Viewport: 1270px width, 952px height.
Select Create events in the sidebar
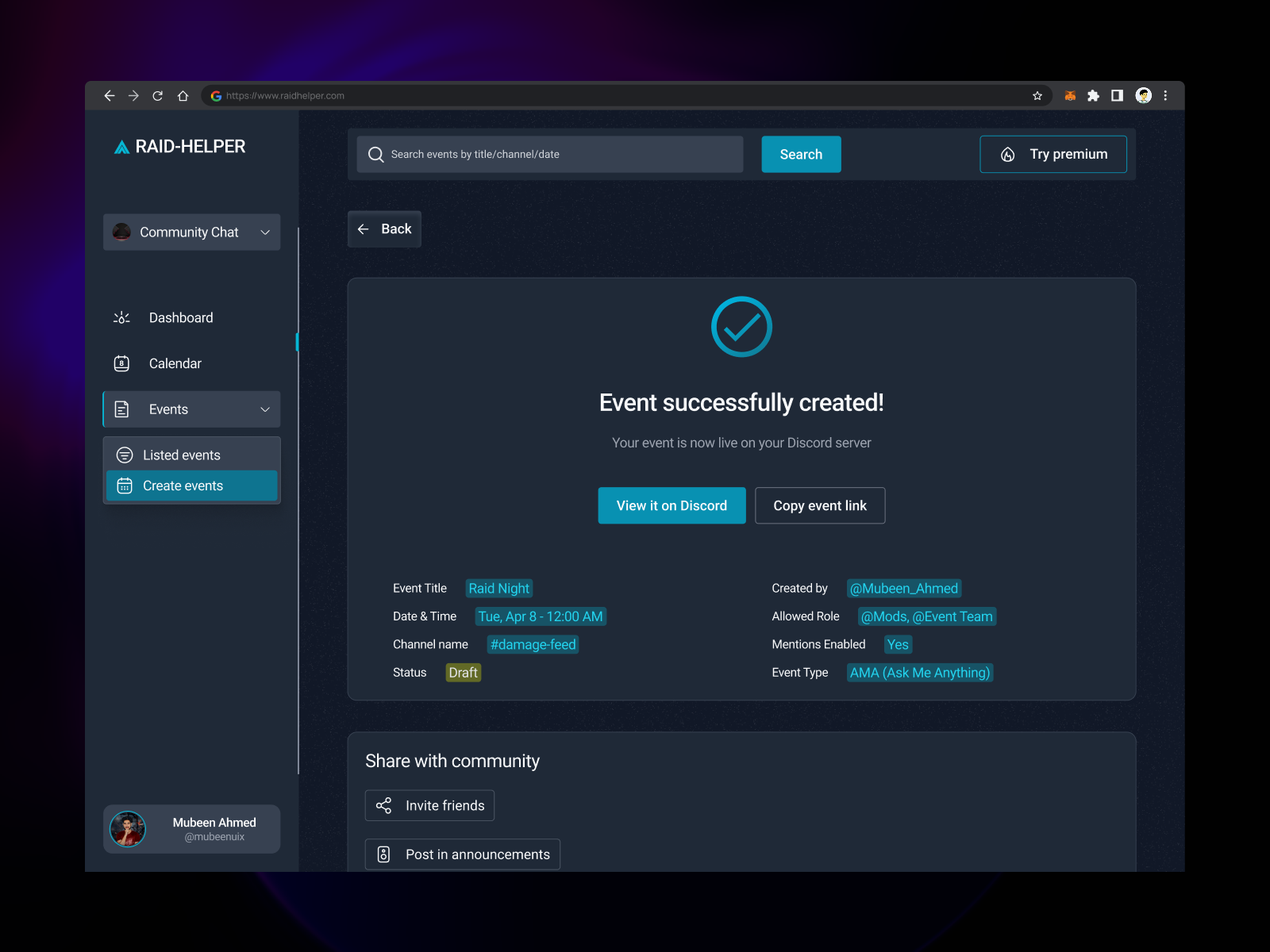coord(183,485)
